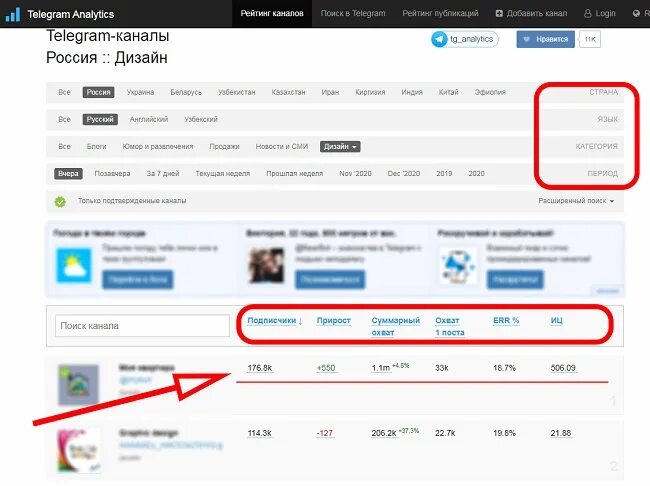650x486 pixels.
Task: Select Казахстан country filter
Action: (x=288, y=92)
